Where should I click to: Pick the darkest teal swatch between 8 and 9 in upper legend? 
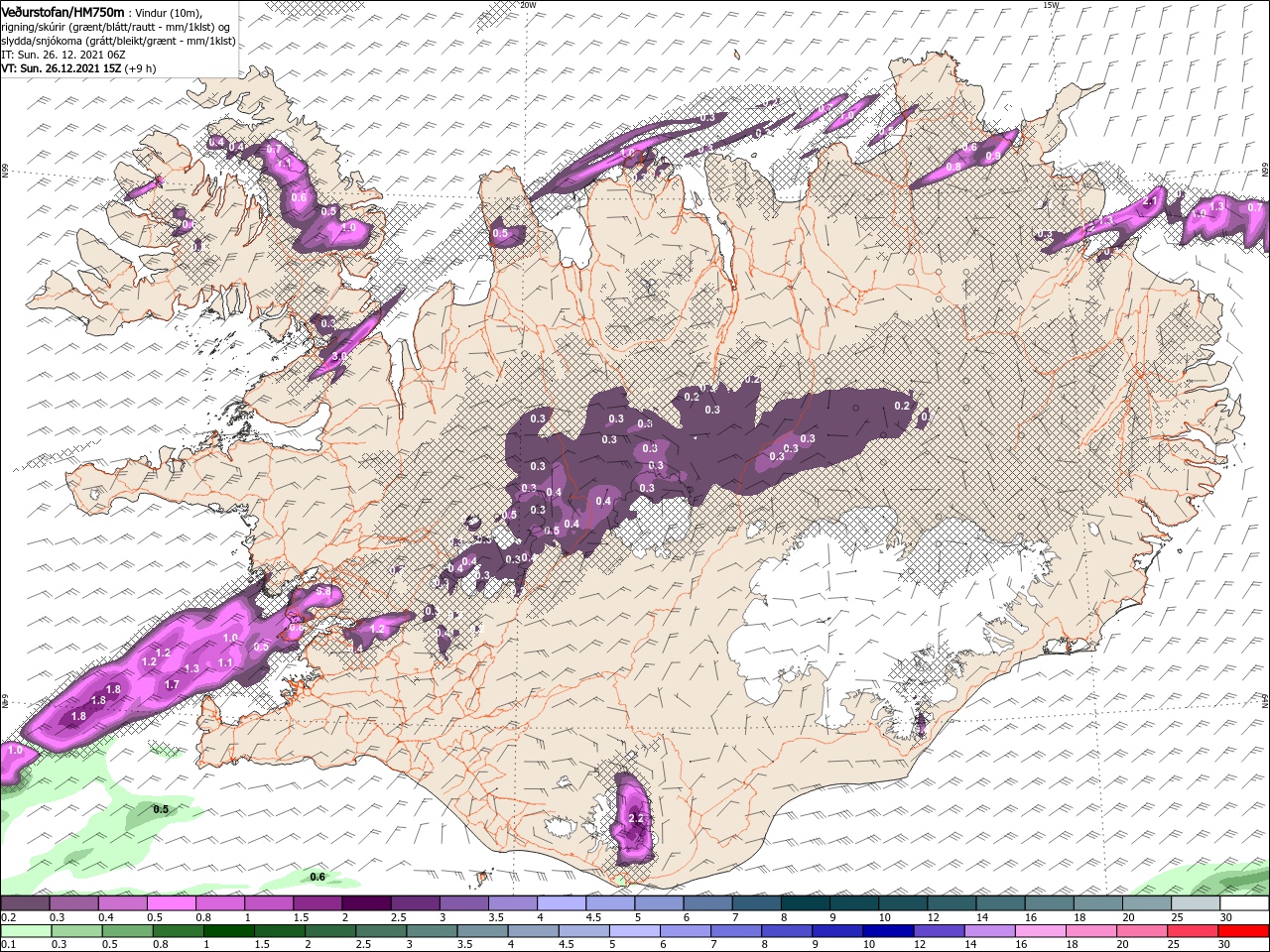tap(805, 903)
